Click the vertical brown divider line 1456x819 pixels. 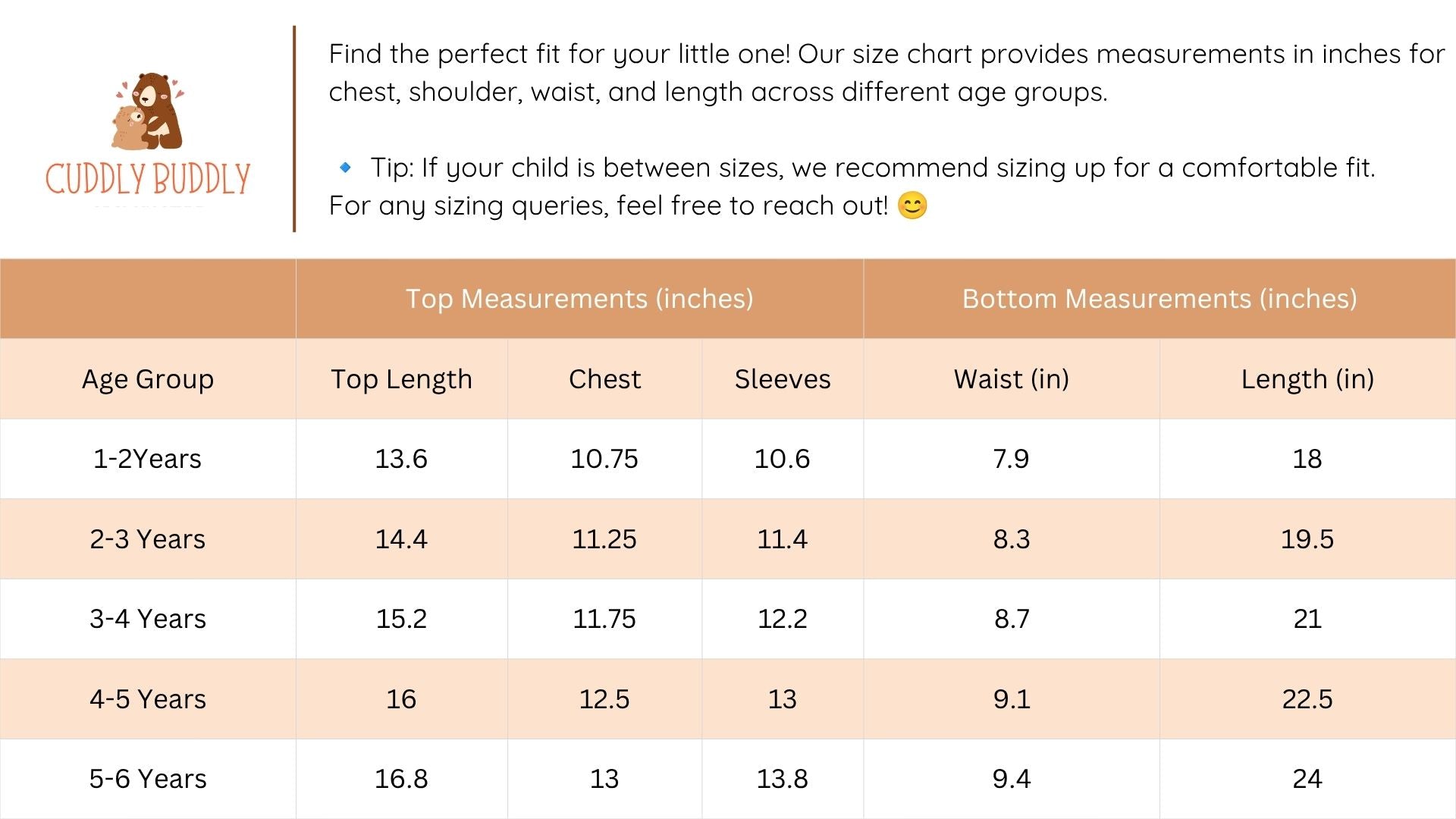click(x=294, y=129)
